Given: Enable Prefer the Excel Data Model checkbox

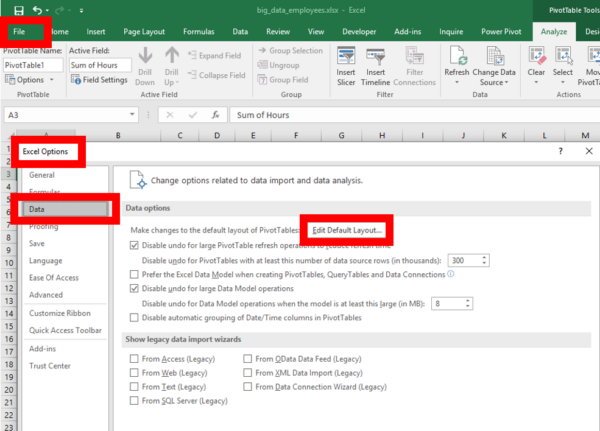Looking at the screenshot, I should pos(134,274).
